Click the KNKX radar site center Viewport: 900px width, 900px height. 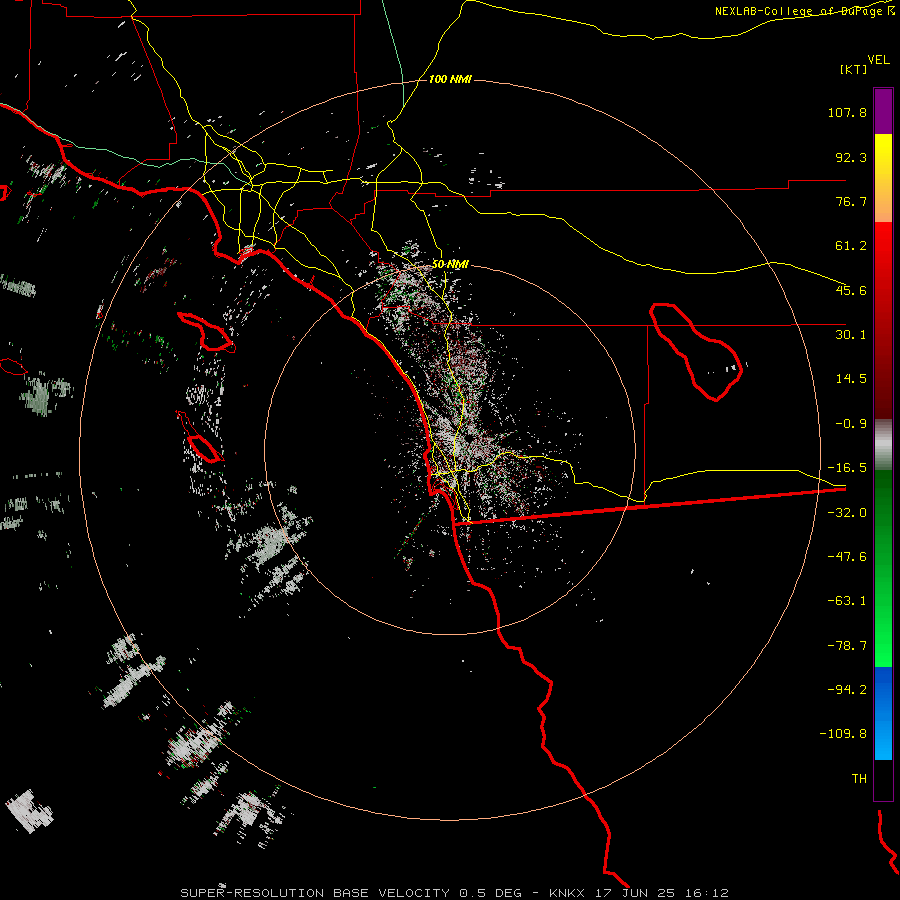[x=469, y=438]
